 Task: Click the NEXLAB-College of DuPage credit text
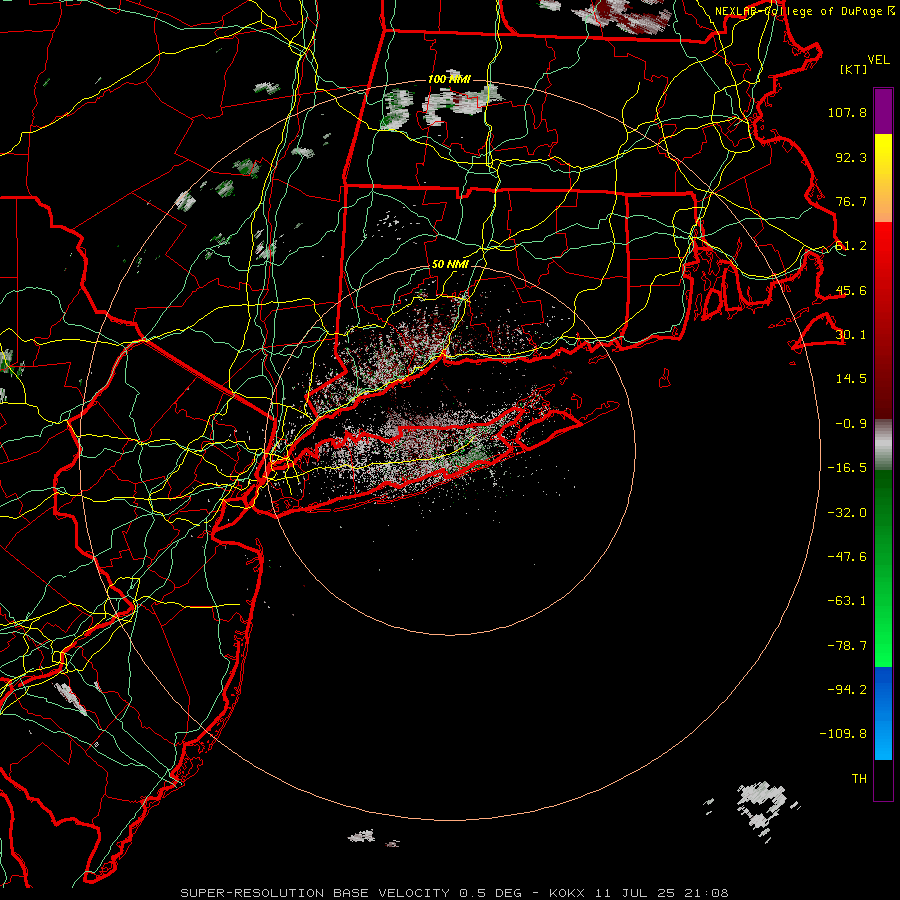point(799,11)
